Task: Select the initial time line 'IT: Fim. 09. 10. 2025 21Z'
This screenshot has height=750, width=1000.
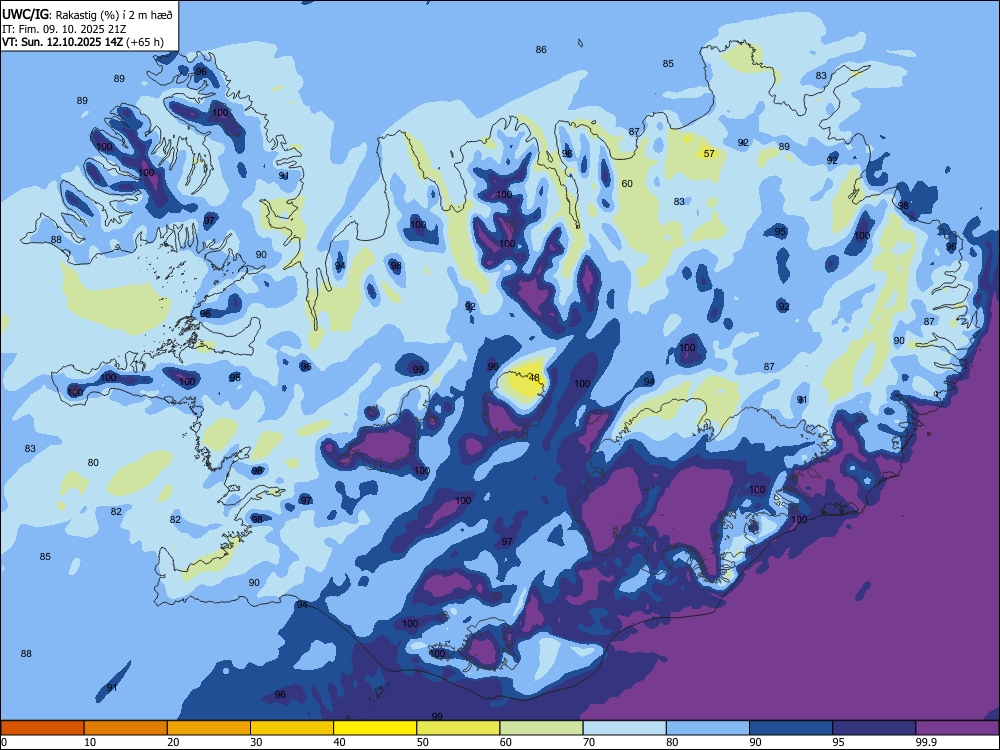Action: pyautogui.click(x=64, y=29)
